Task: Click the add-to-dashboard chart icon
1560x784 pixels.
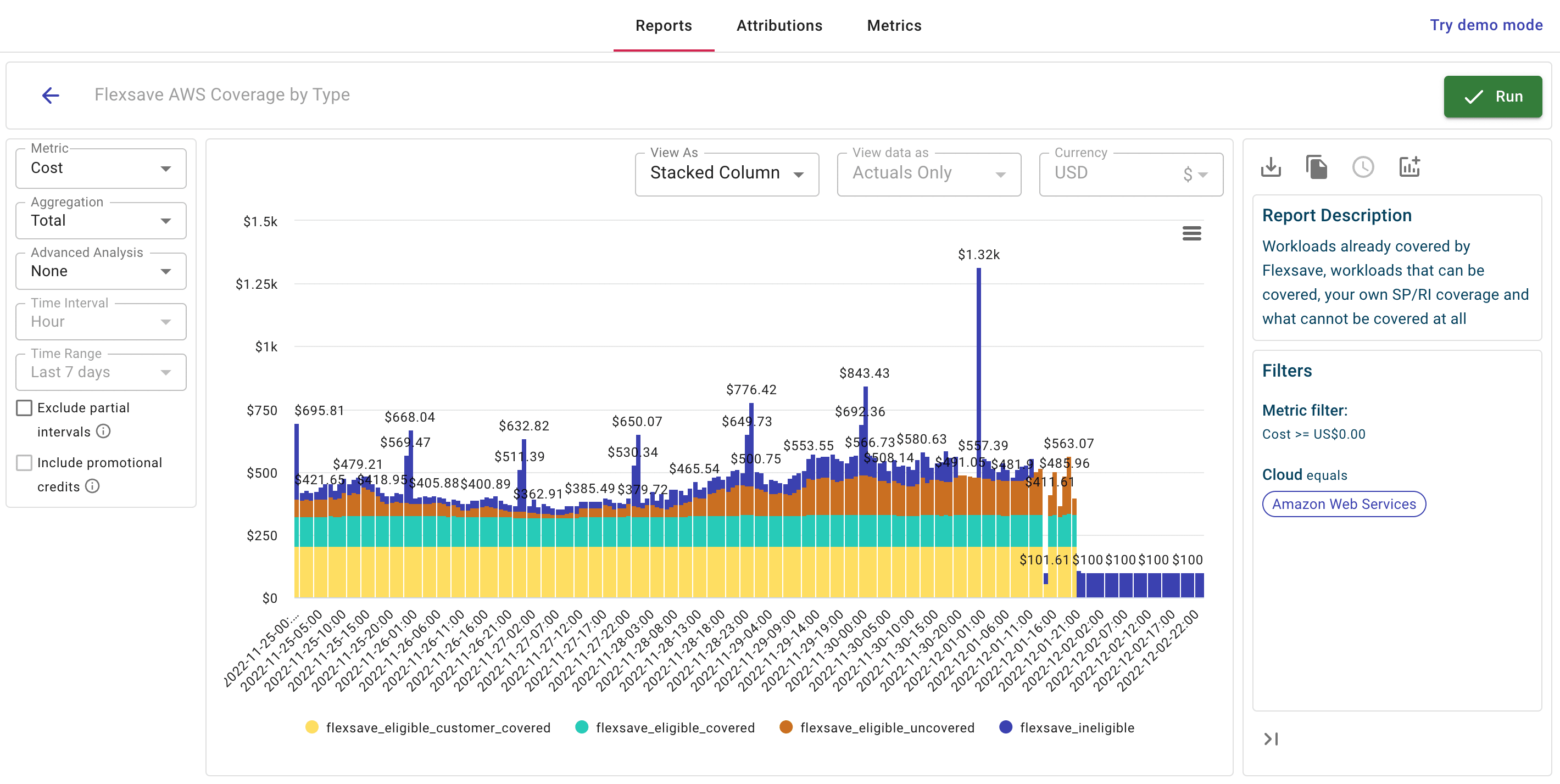Action: (1409, 167)
